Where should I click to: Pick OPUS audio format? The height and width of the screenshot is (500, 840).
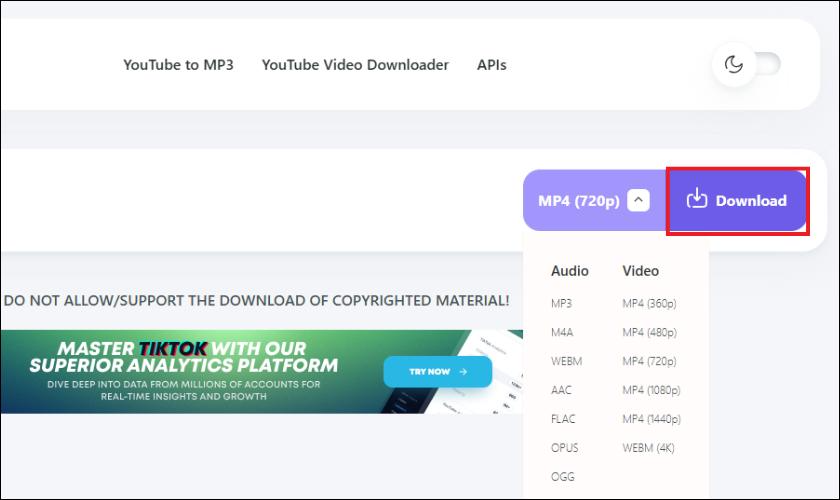(565, 448)
